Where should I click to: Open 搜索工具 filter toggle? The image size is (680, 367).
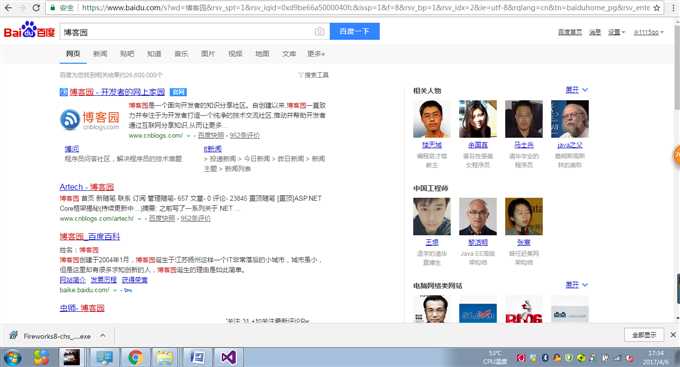tap(313, 75)
